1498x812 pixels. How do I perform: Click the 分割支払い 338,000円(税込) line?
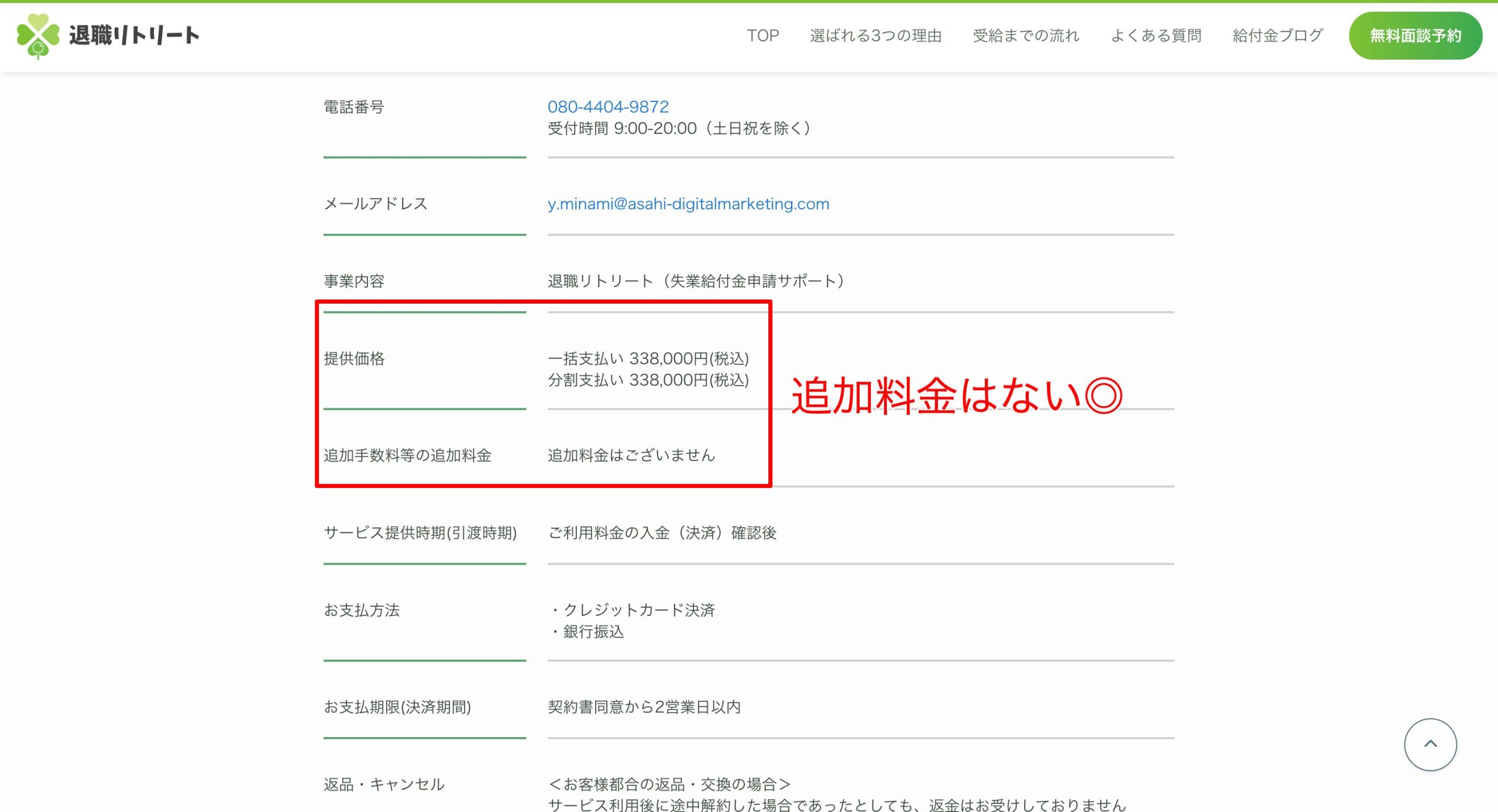[648, 380]
